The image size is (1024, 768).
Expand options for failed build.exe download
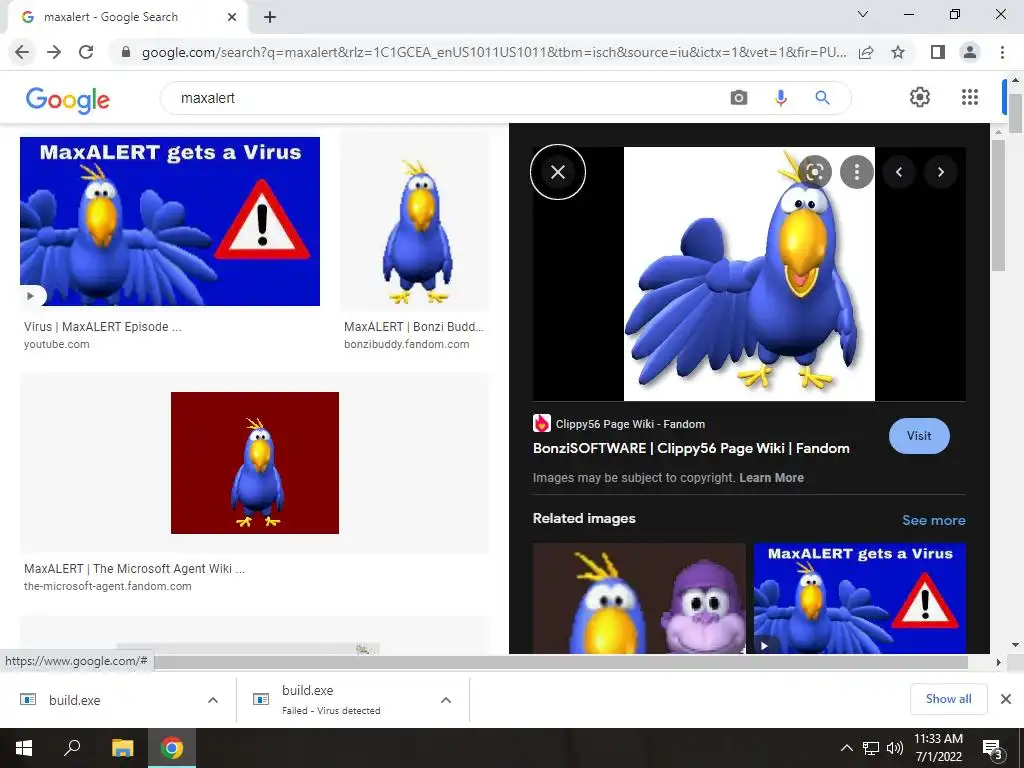pyautogui.click(x=446, y=699)
